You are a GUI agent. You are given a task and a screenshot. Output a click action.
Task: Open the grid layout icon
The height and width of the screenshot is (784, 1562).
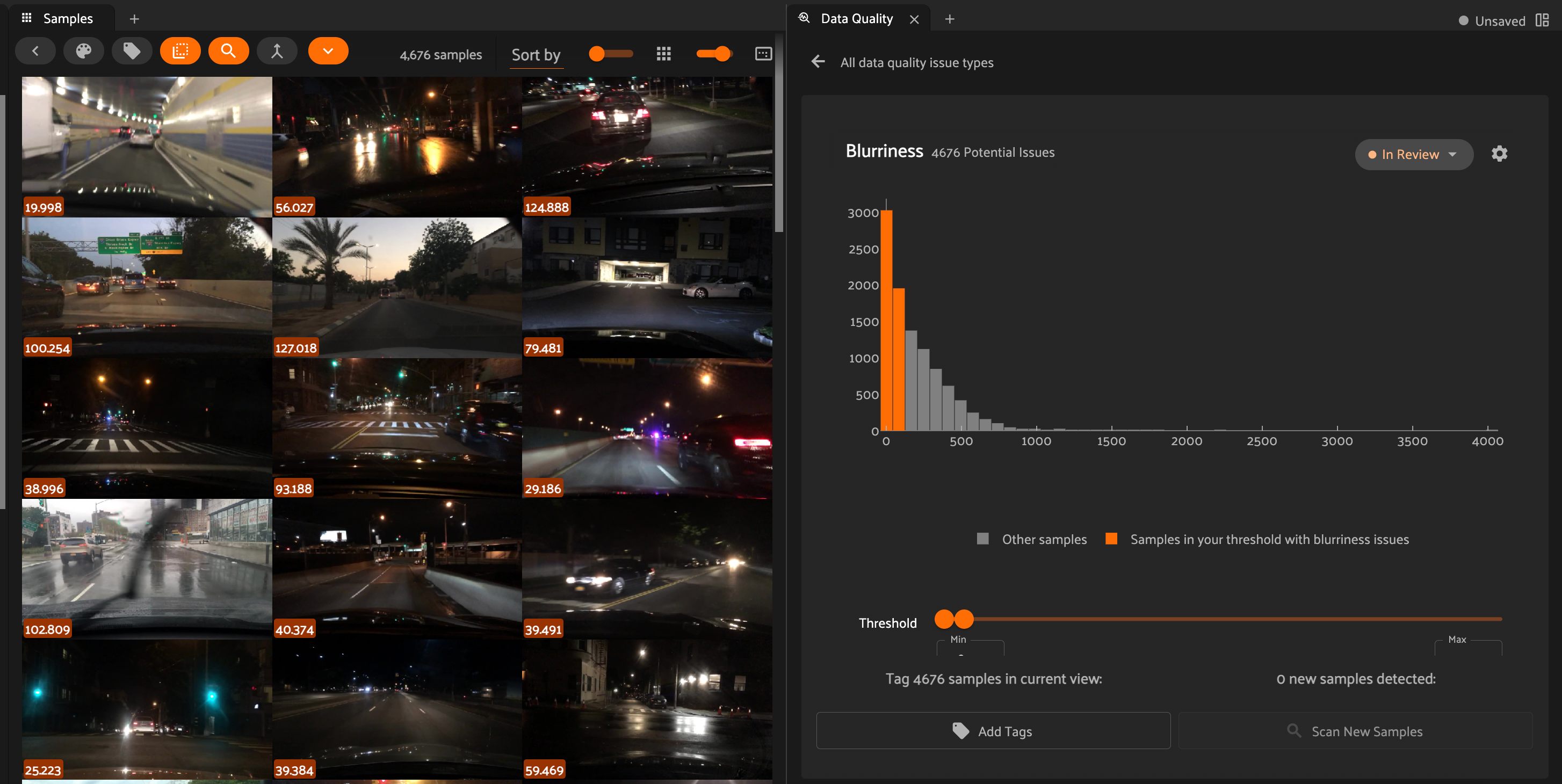[x=663, y=54]
